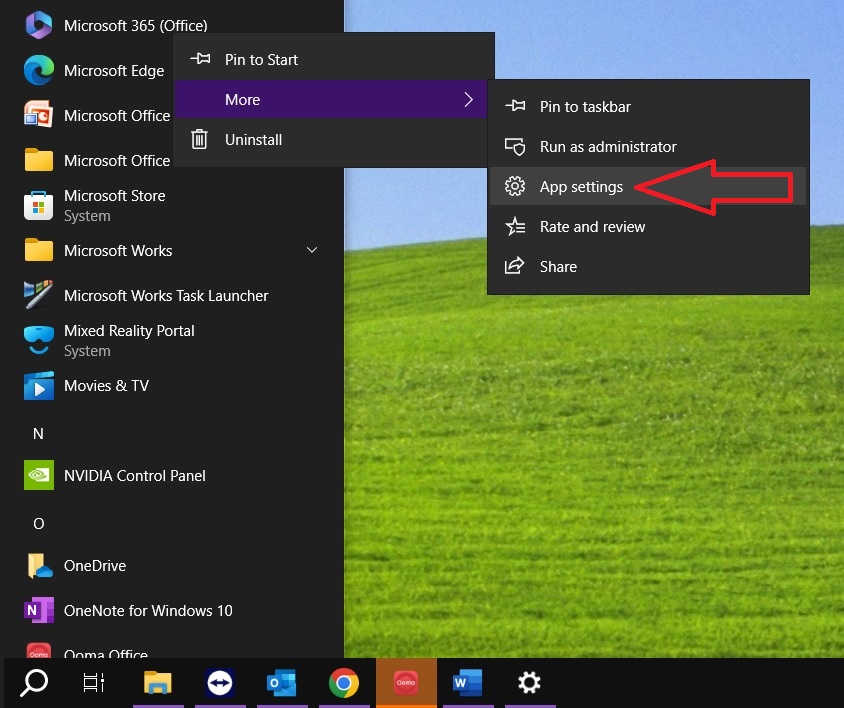844x708 pixels.
Task: Open Task View on taskbar
Action: (x=94, y=683)
